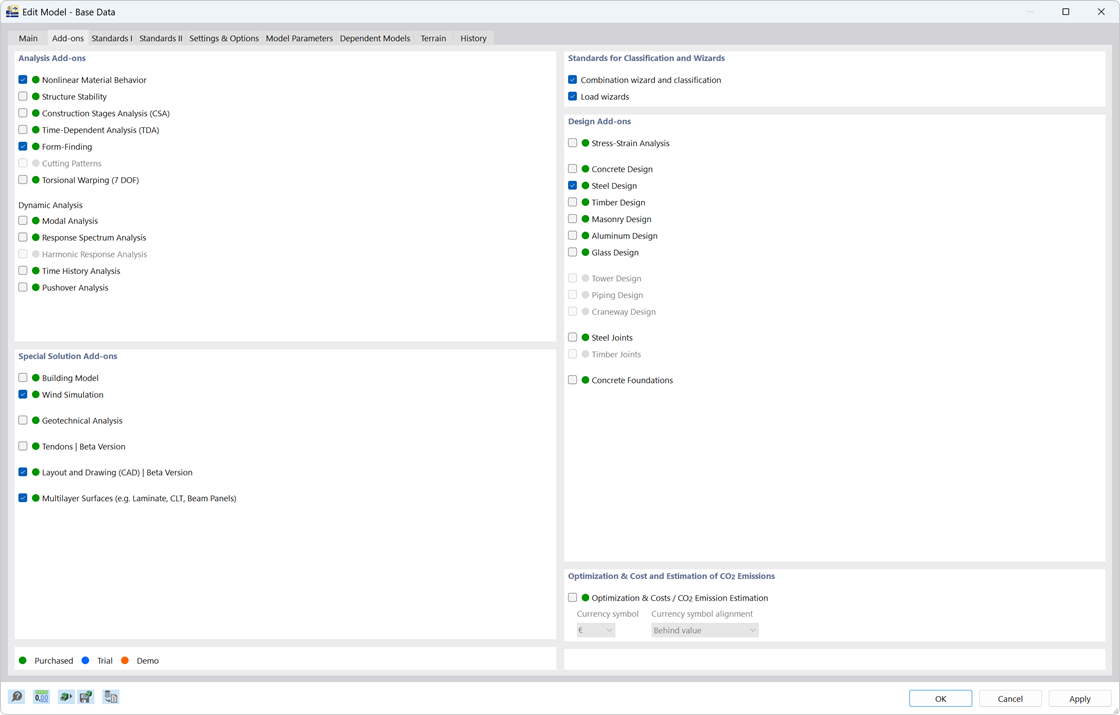1120x715 pixels.
Task: Click the Cancel button
Action: point(1010,699)
